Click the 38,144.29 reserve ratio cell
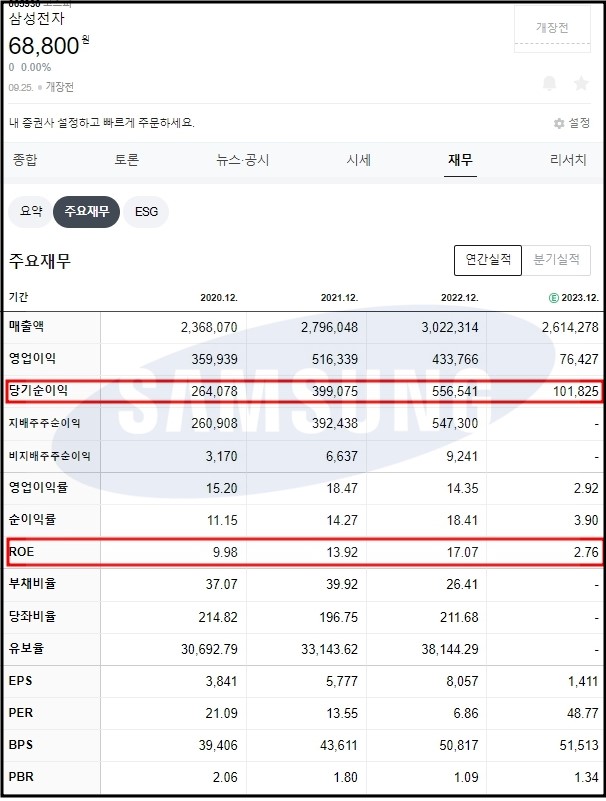The image size is (606, 801). (x=450, y=649)
